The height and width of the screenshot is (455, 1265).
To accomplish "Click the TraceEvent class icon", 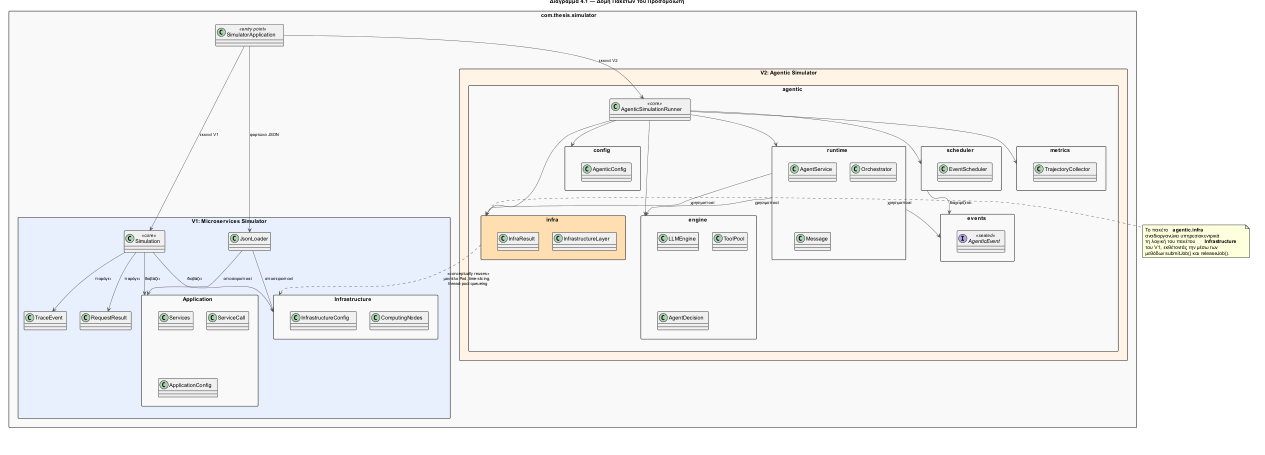I will (29, 317).
